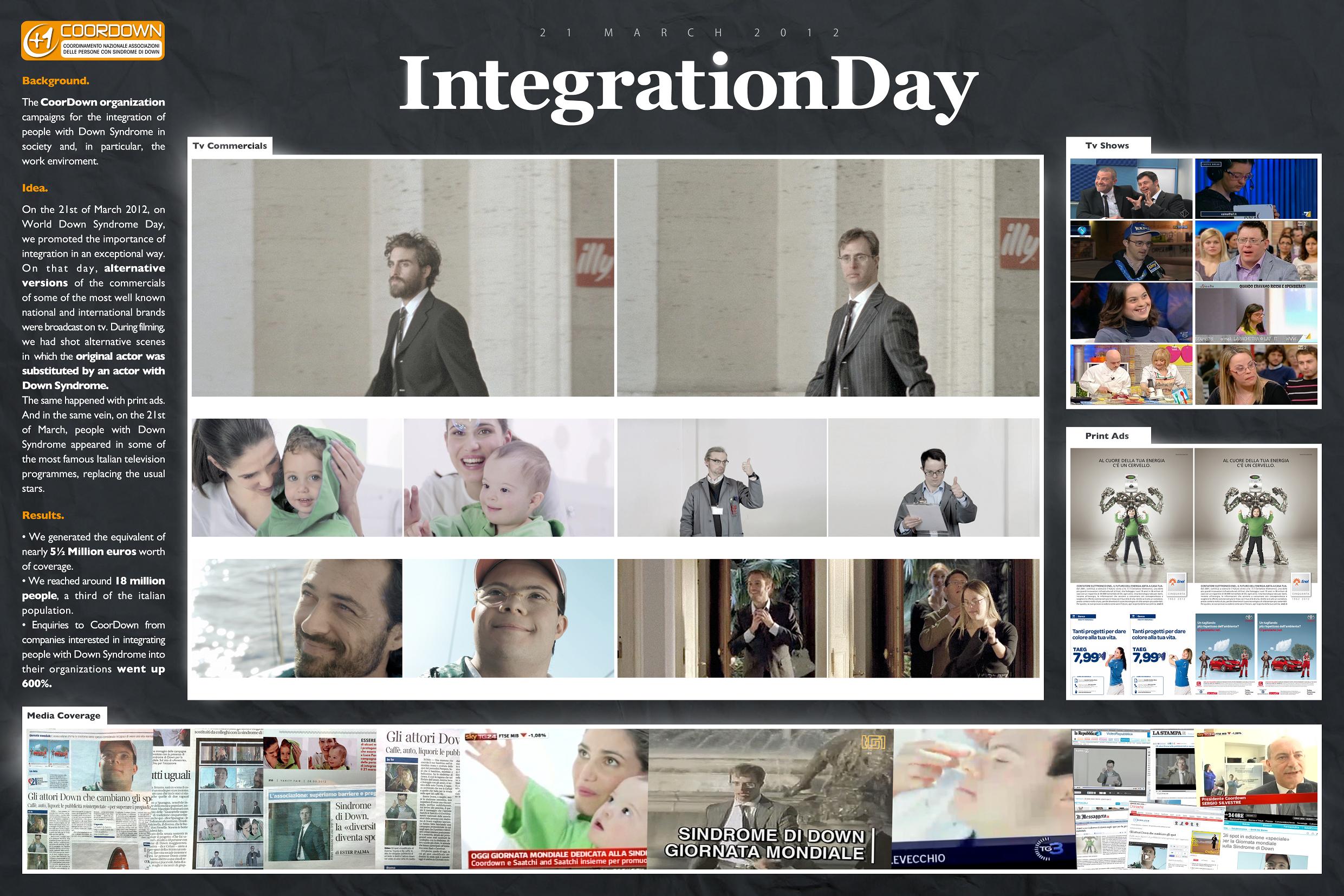Image resolution: width=1344 pixels, height=896 pixels.
Task: Open the TG3 news still of man's face close-up
Action: [982, 799]
